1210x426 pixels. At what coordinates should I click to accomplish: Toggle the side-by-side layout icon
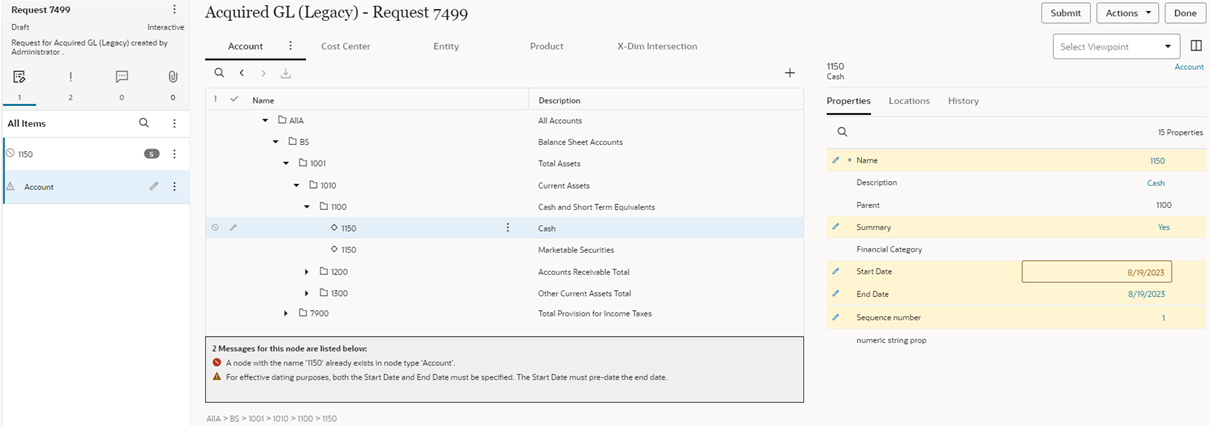pos(1196,46)
